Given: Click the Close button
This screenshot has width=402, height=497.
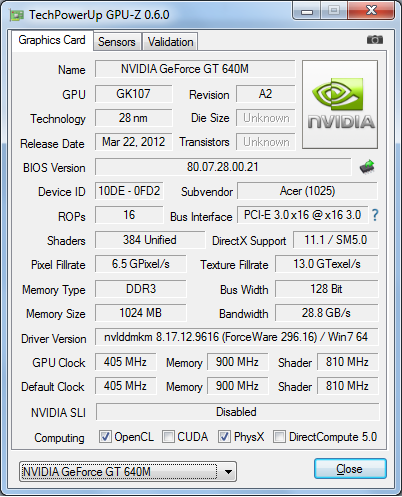Looking at the screenshot, I should (x=350, y=469).
